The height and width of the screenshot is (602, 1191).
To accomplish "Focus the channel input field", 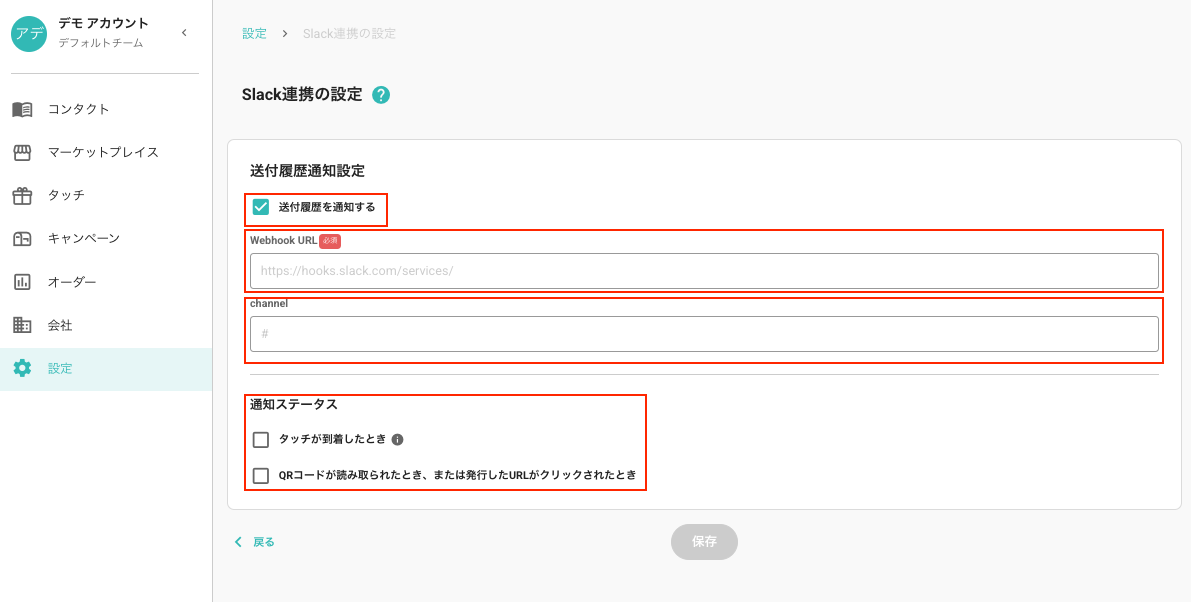I will click(x=704, y=334).
